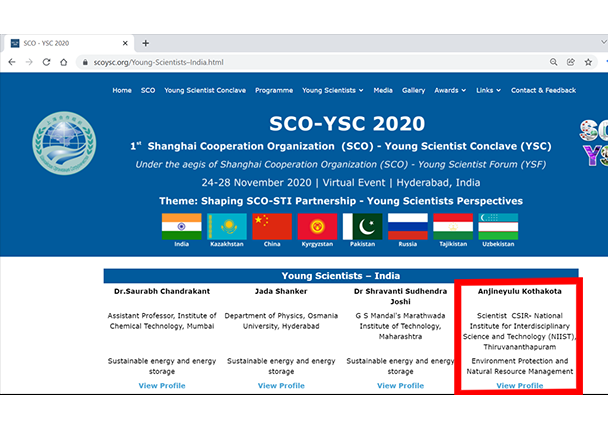Click the Kyrgyzstan flag
The height and width of the screenshot is (428, 608).
point(317,226)
